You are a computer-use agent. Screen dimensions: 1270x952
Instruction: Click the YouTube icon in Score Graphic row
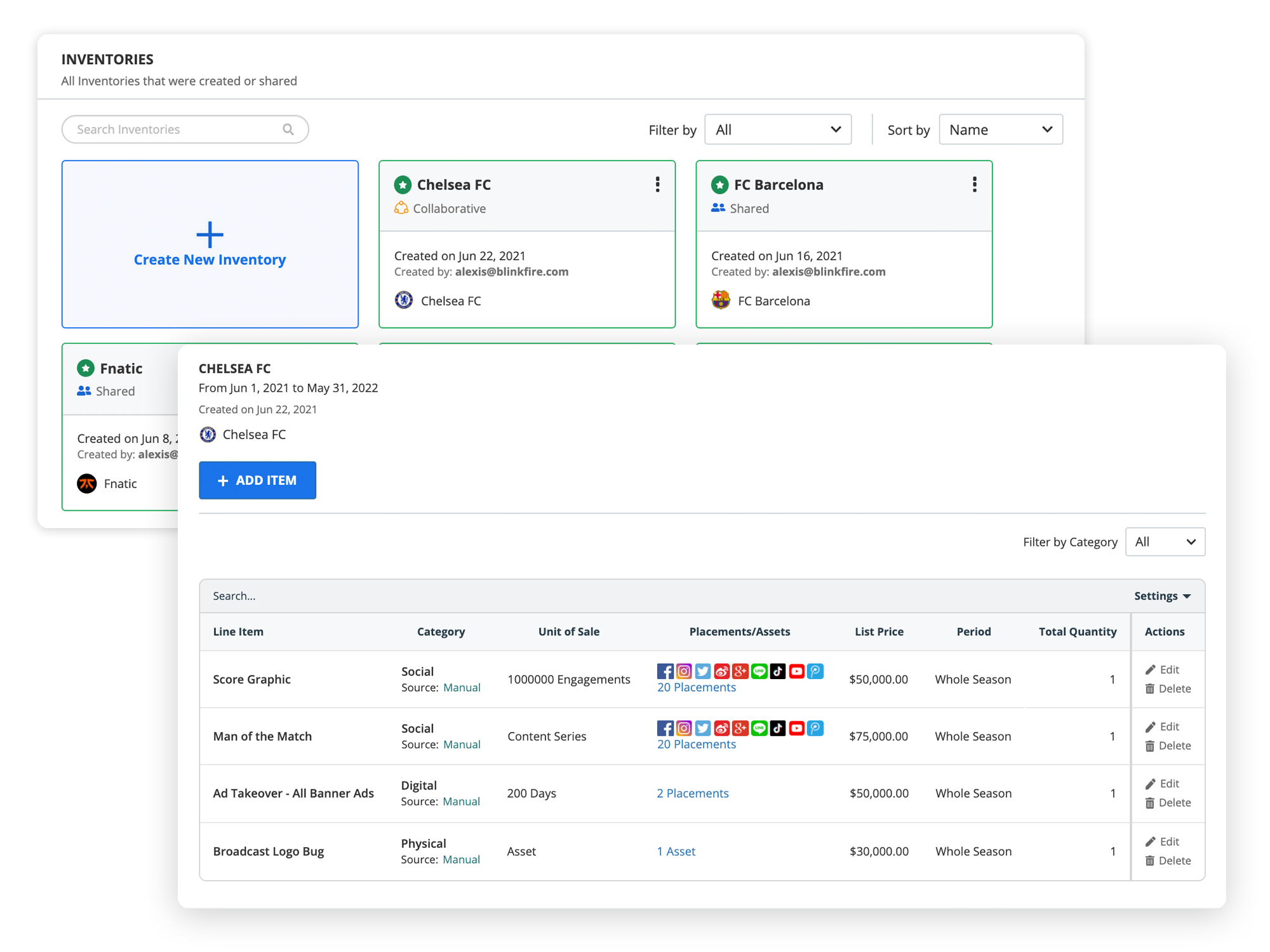(x=796, y=671)
